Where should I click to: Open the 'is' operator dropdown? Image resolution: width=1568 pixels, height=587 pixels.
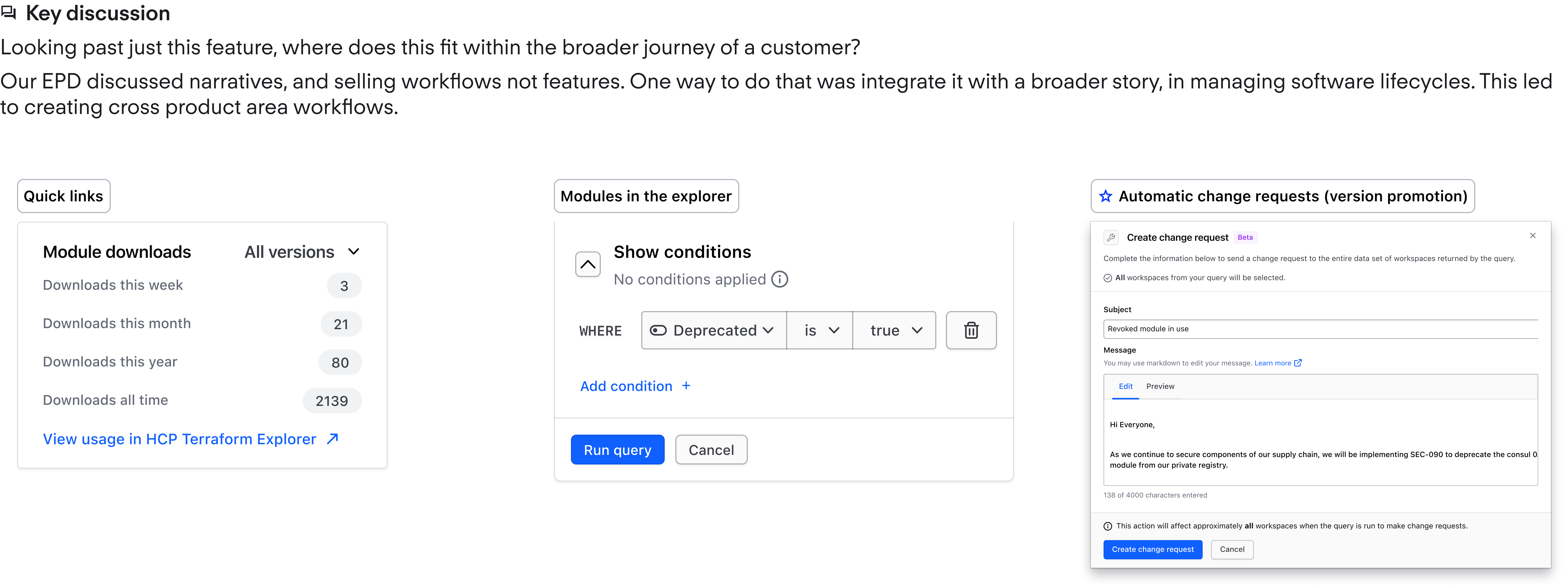(x=819, y=330)
